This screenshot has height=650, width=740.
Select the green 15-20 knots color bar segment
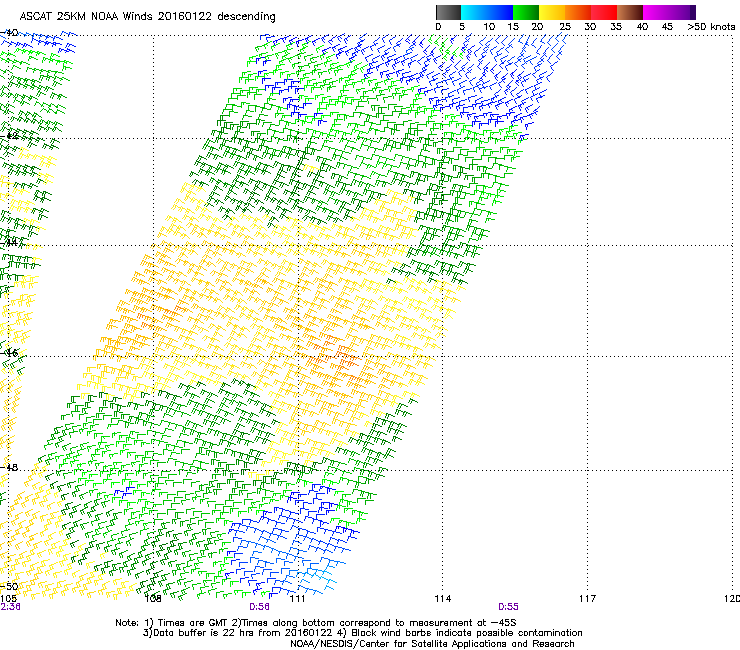[x=526, y=12]
